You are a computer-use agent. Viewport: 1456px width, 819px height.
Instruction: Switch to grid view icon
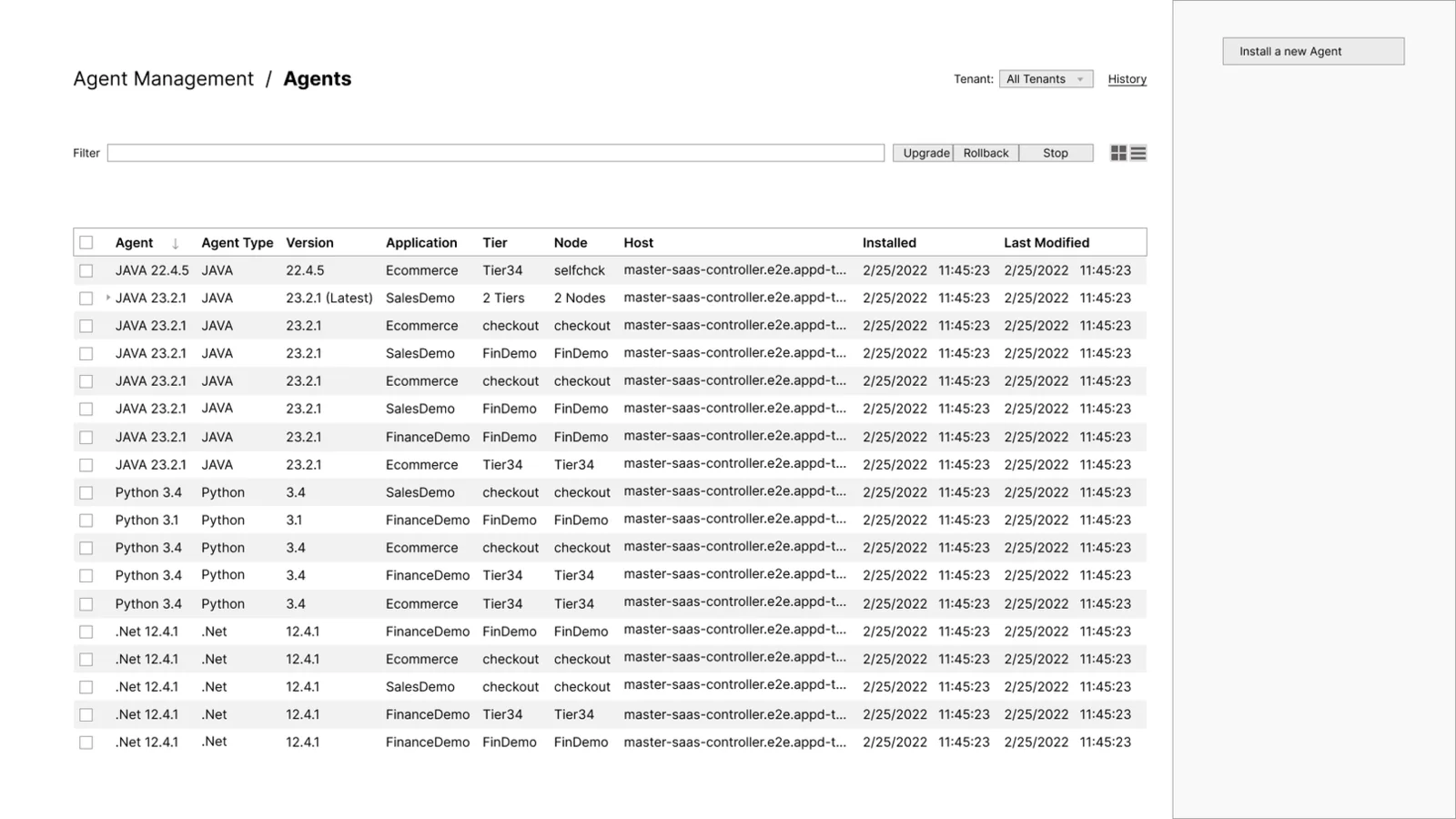[x=1118, y=153]
